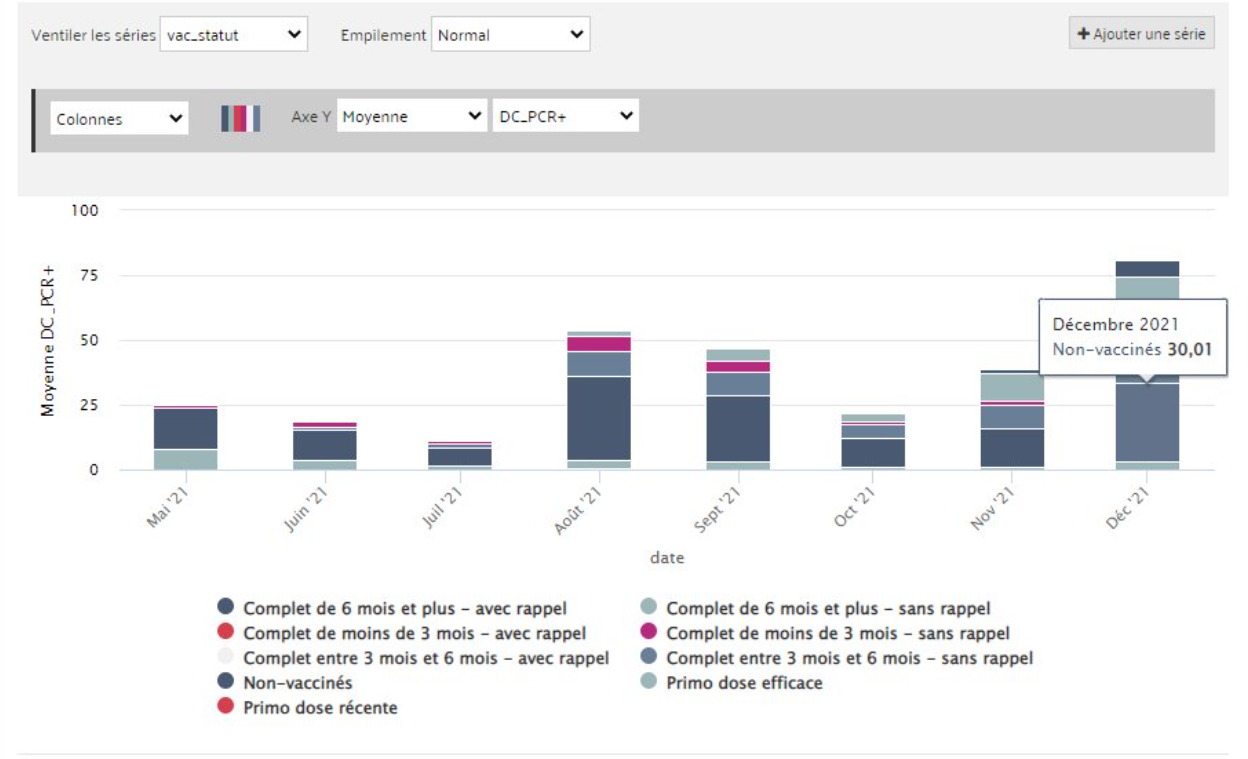Toggle Primo dose efficace legend entry

click(743, 683)
